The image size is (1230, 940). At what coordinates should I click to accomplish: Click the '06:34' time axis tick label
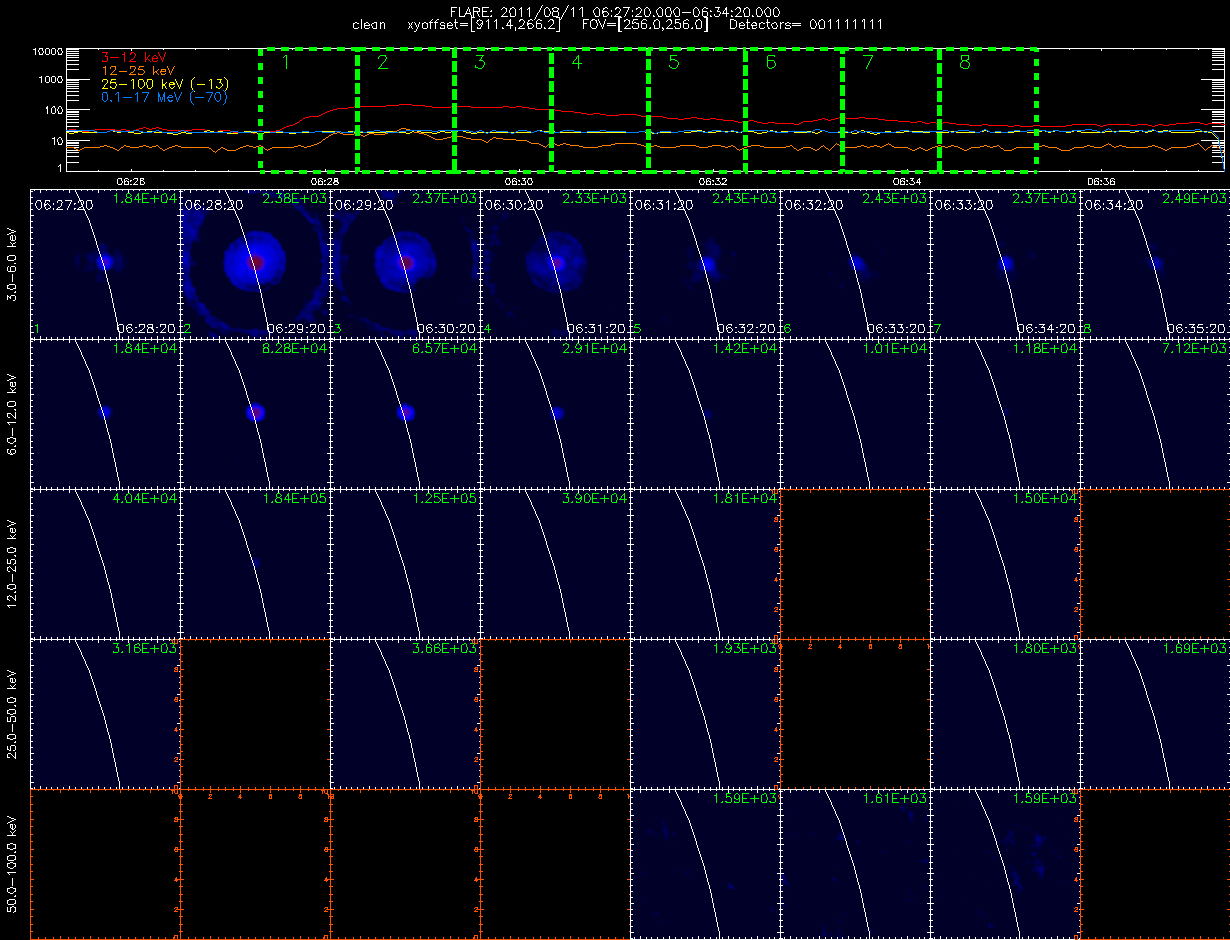pos(906,181)
